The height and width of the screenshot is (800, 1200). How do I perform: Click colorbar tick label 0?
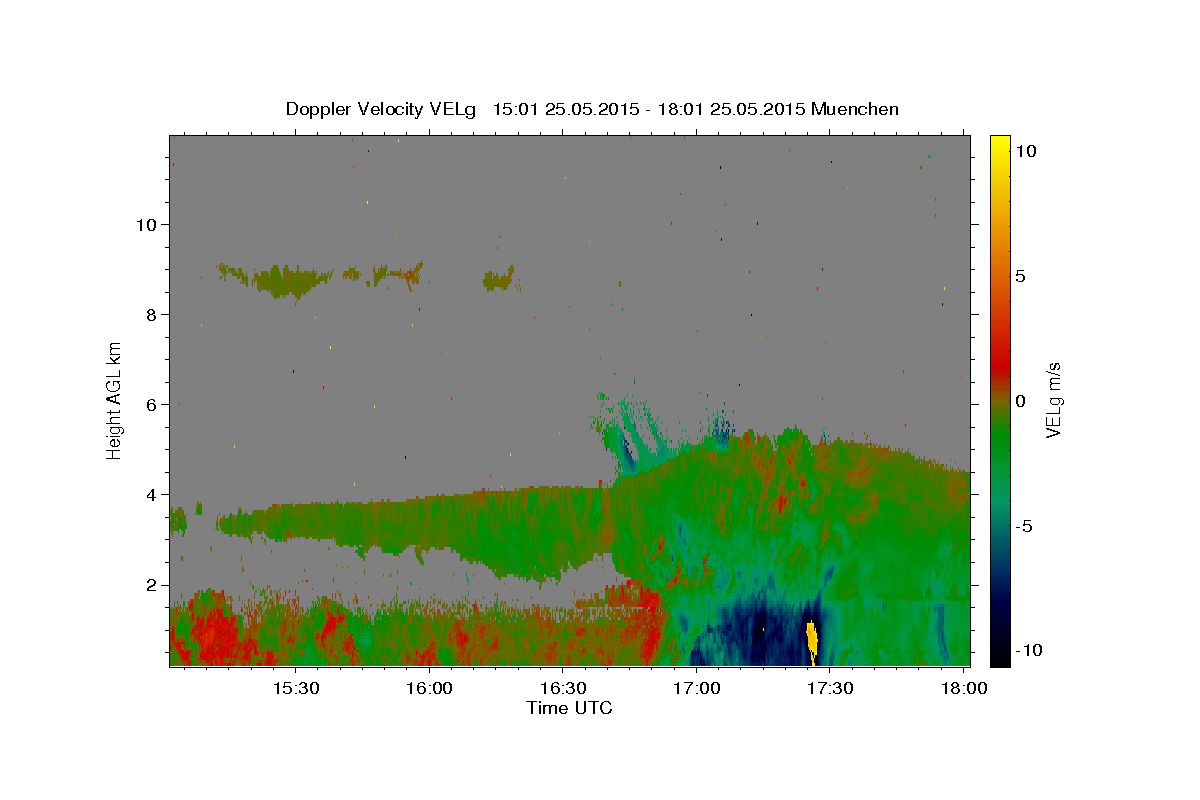(1021, 400)
